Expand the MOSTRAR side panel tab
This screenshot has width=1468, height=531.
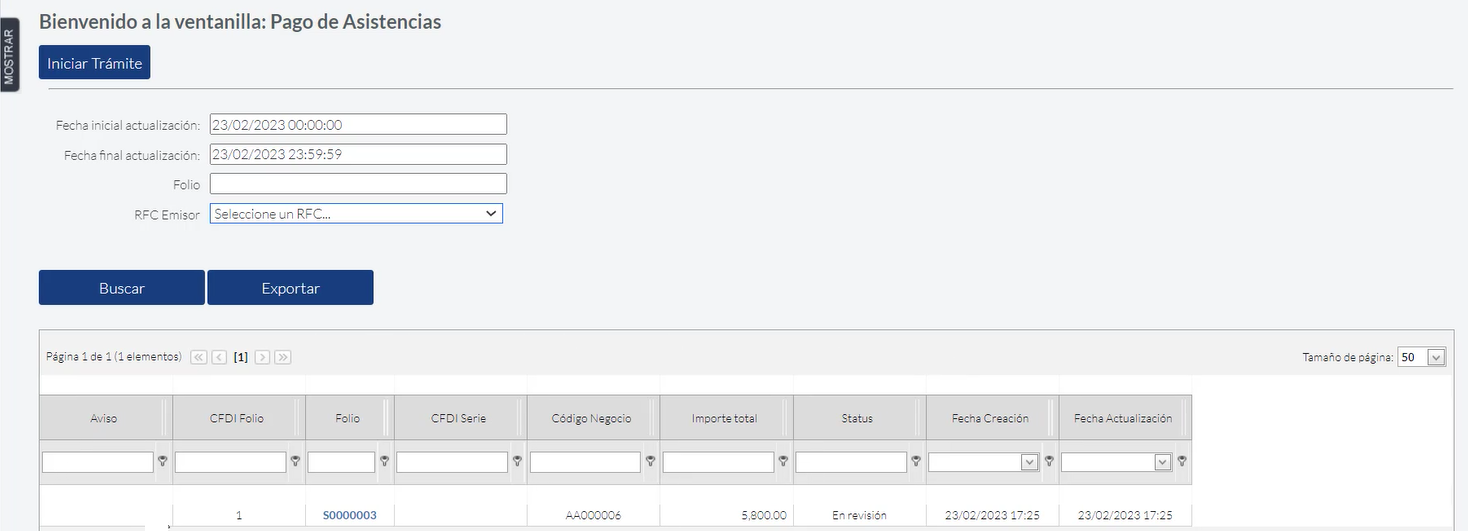point(9,53)
